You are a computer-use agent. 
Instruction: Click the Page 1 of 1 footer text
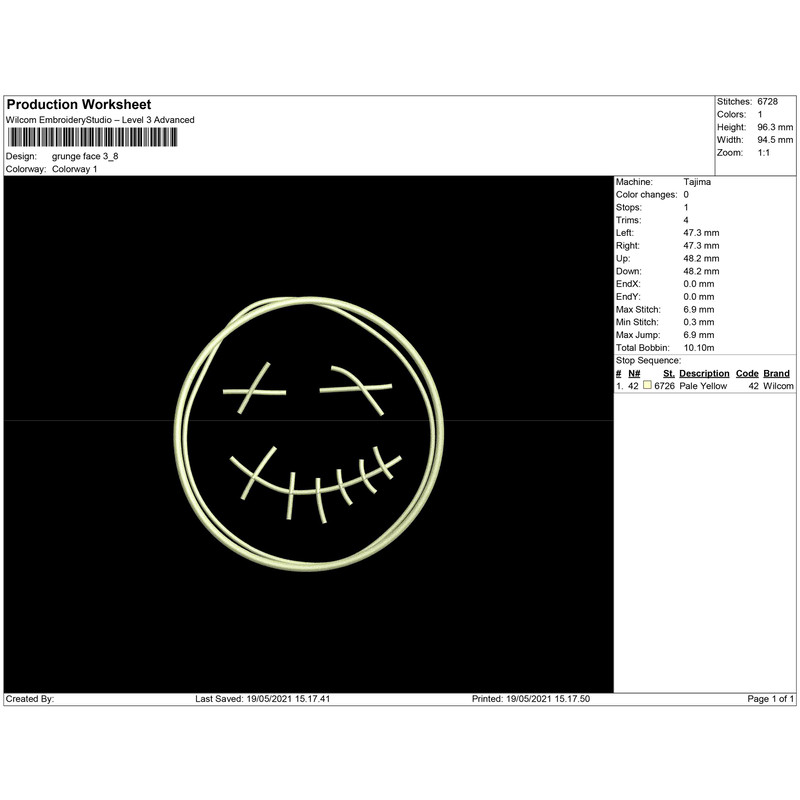(x=771, y=699)
